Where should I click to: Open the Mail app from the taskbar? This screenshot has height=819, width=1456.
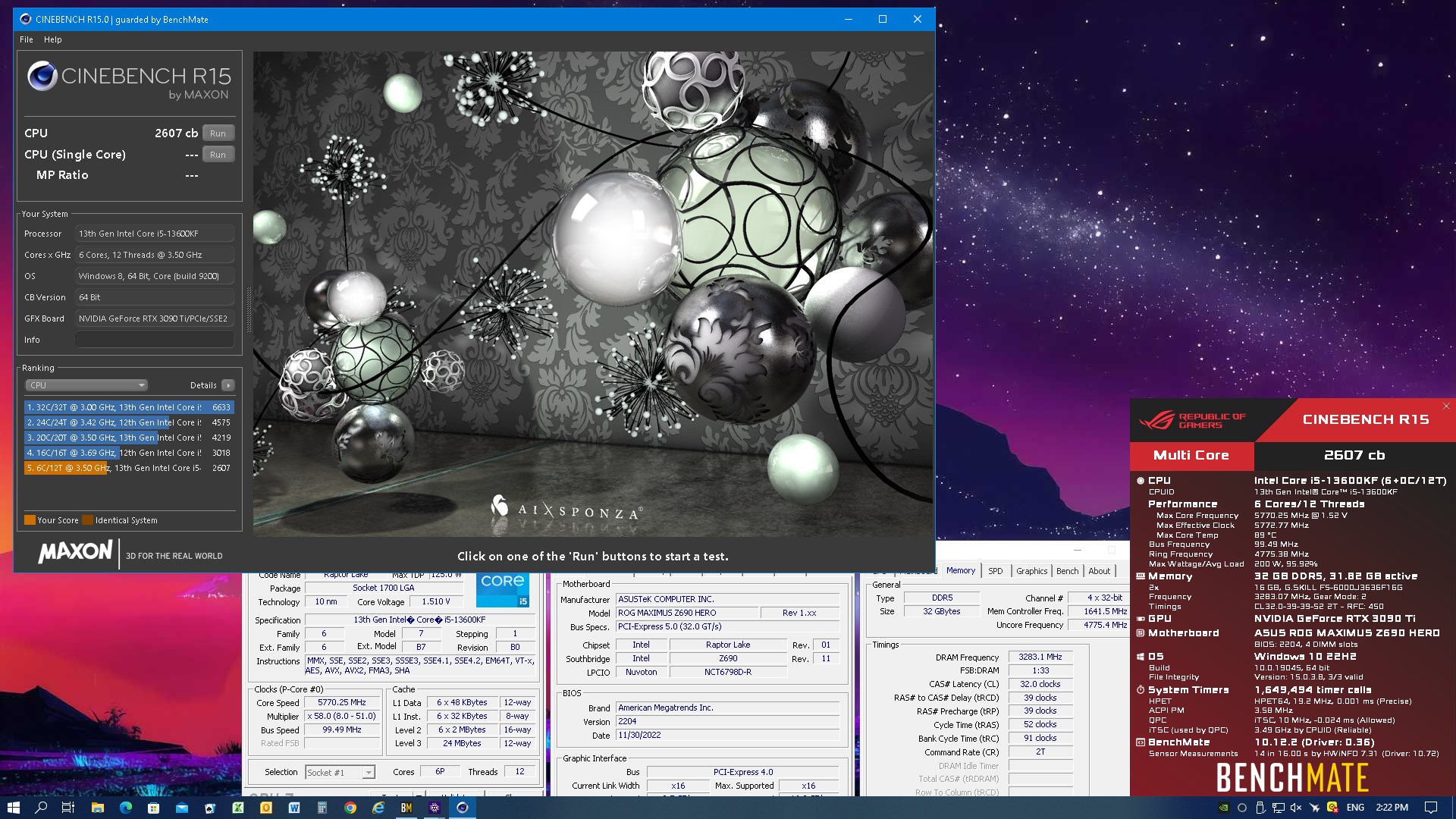pyautogui.click(x=181, y=808)
